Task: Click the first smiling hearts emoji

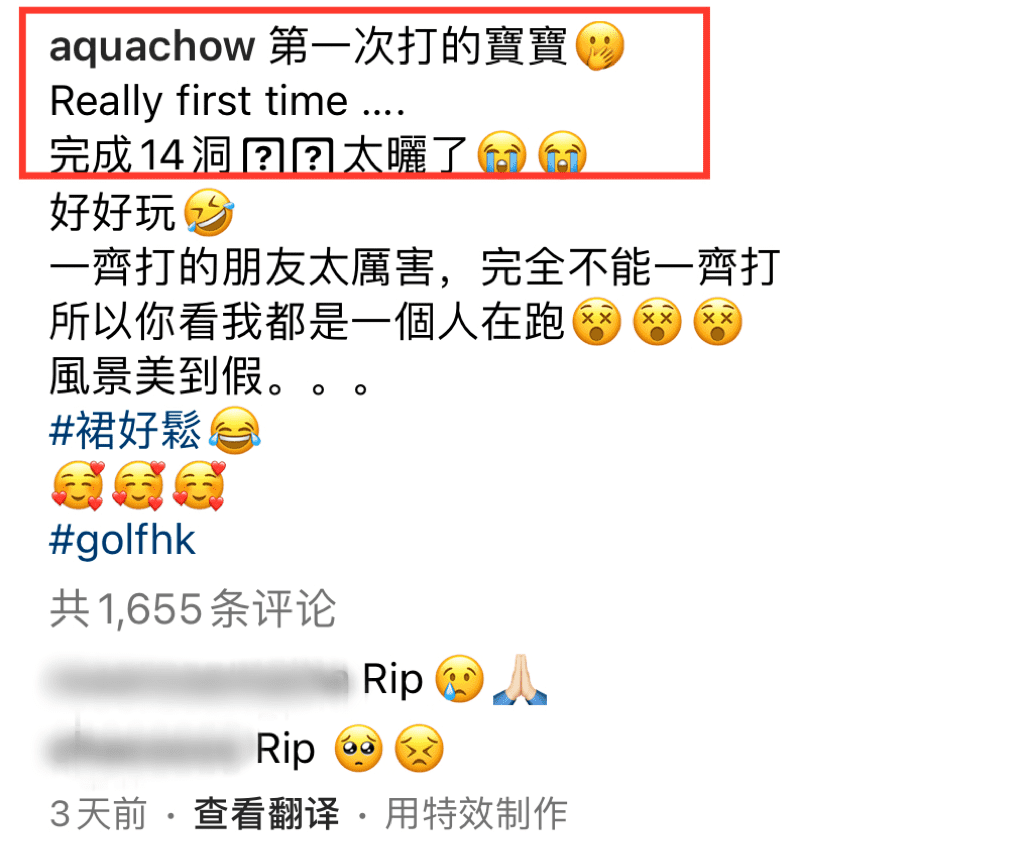Action: (x=78, y=485)
